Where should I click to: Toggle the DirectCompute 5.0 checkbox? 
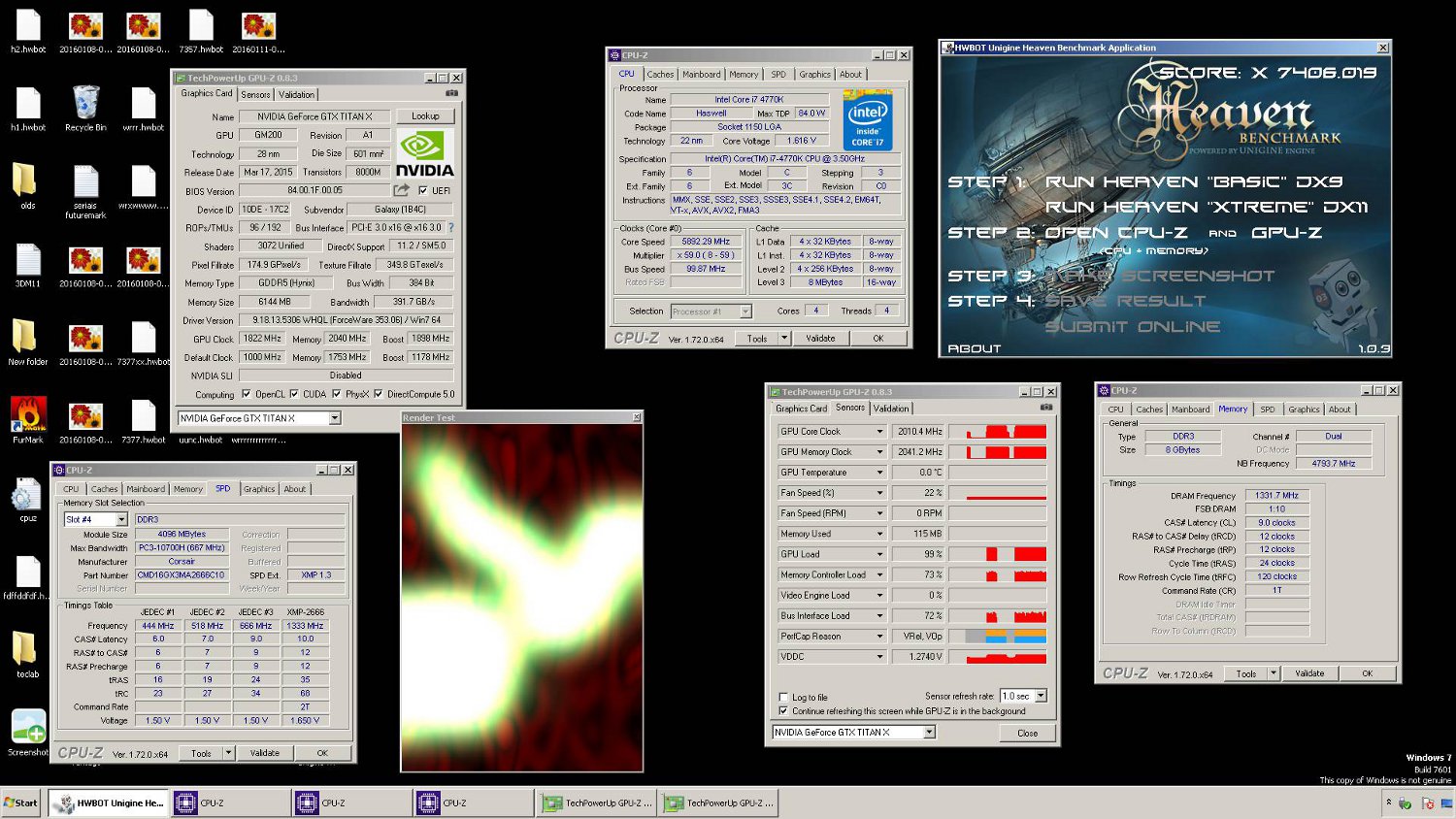[x=378, y=394]
